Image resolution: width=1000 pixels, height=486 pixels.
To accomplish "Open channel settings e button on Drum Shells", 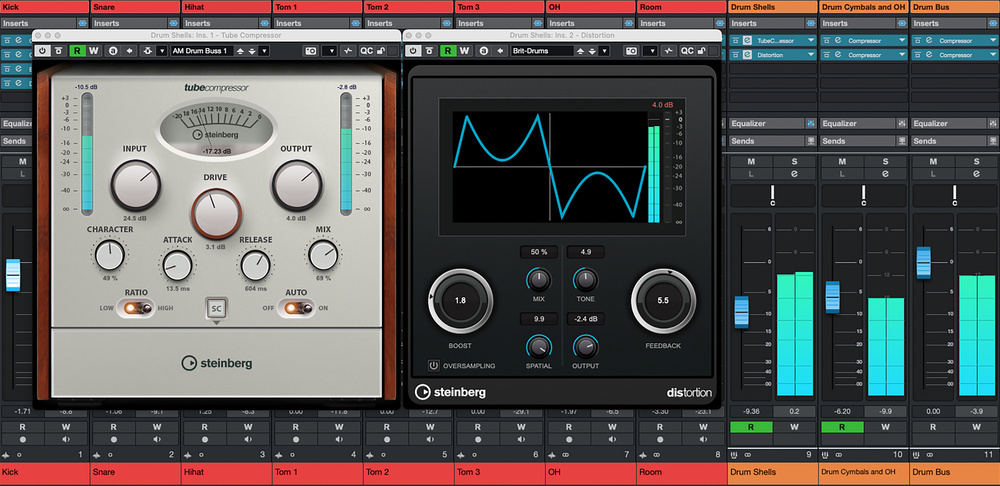I will pyautogui.click(x=794, y=173).
